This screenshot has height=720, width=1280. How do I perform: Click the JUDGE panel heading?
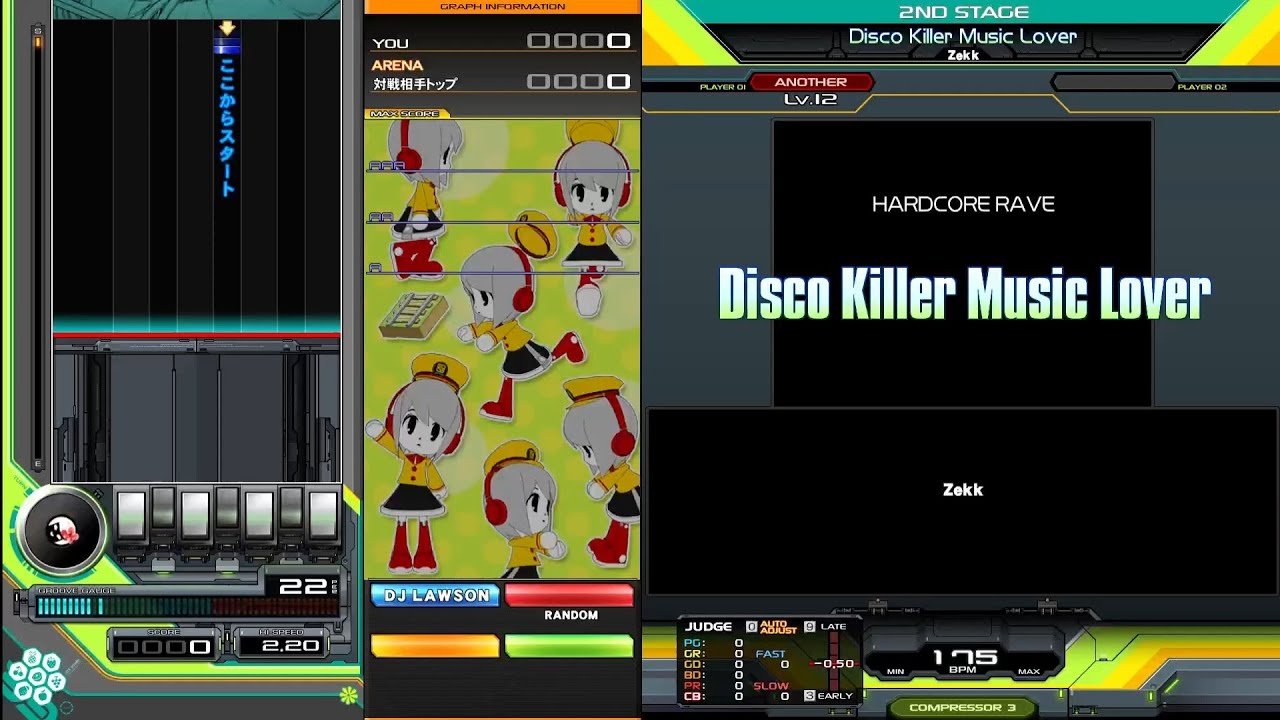tap(708, 627)
